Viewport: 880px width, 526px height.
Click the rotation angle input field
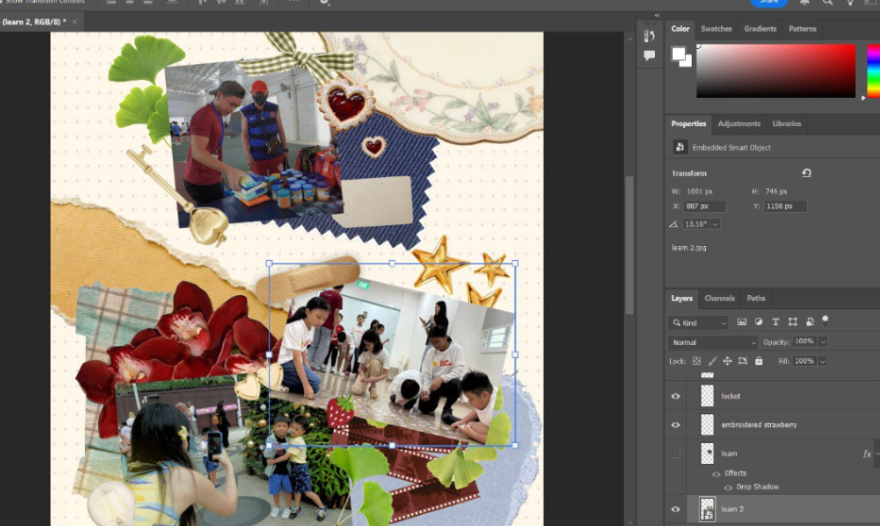(x=696, y=224)
